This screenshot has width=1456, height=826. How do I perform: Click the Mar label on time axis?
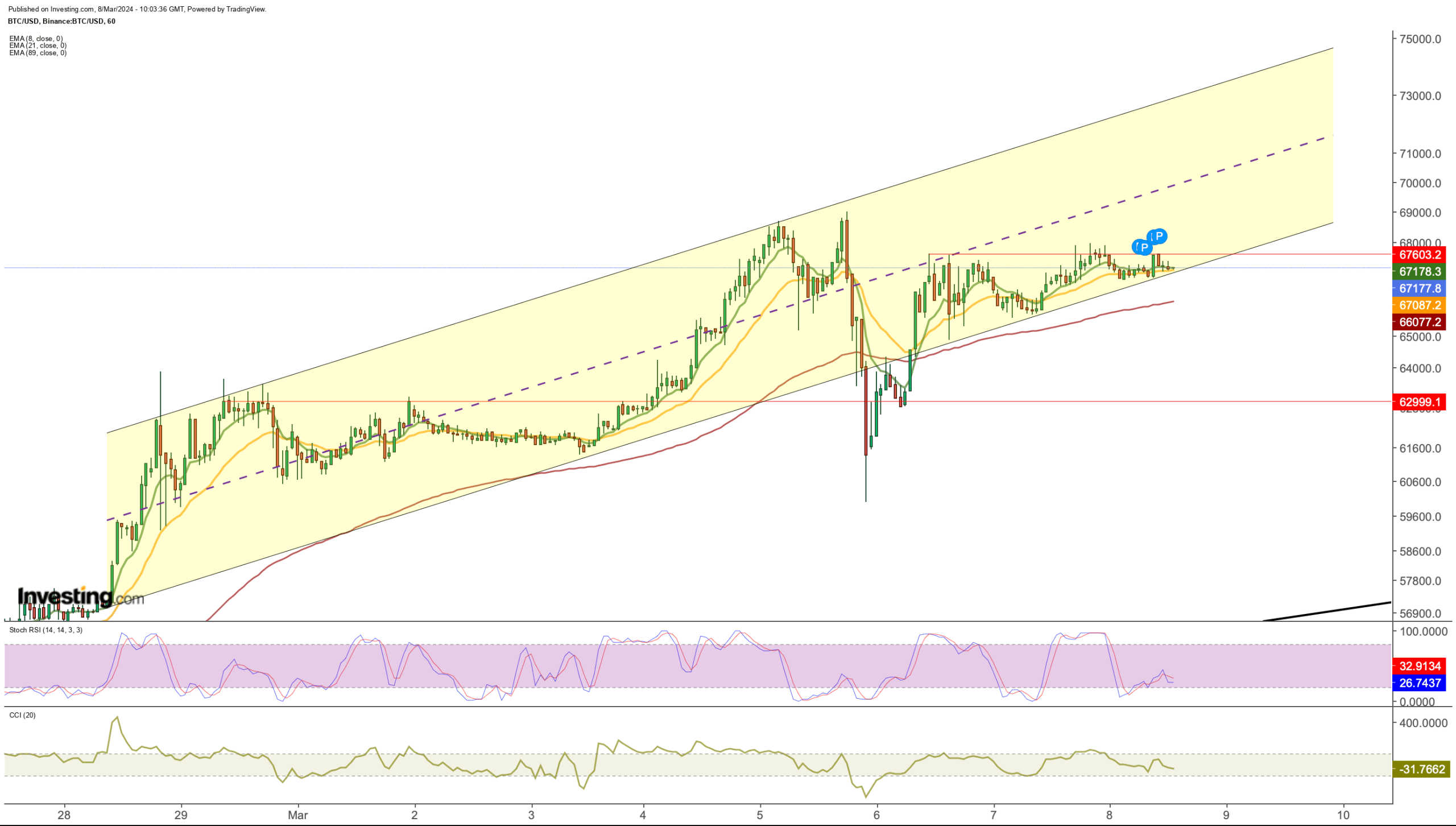tap(297, 815)
